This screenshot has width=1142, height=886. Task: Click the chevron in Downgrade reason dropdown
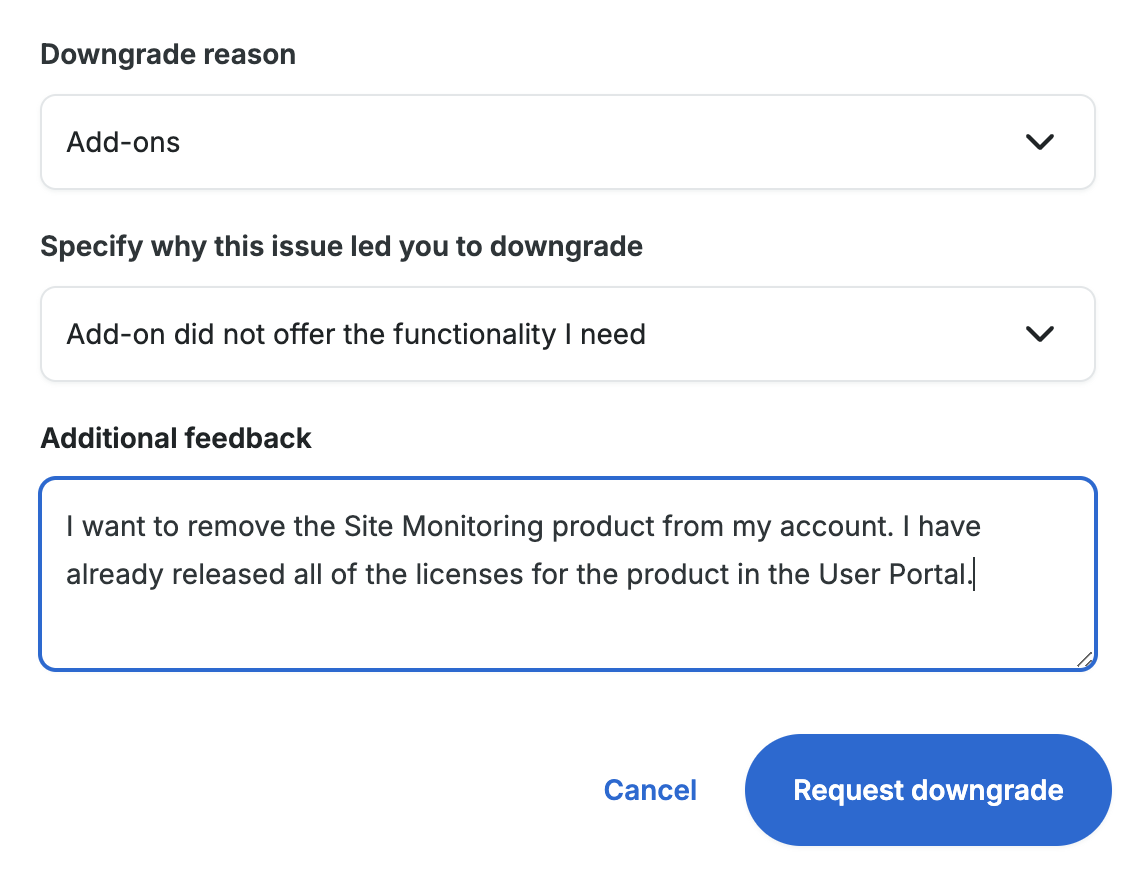pyautogui.click(x=1040, y=142)
